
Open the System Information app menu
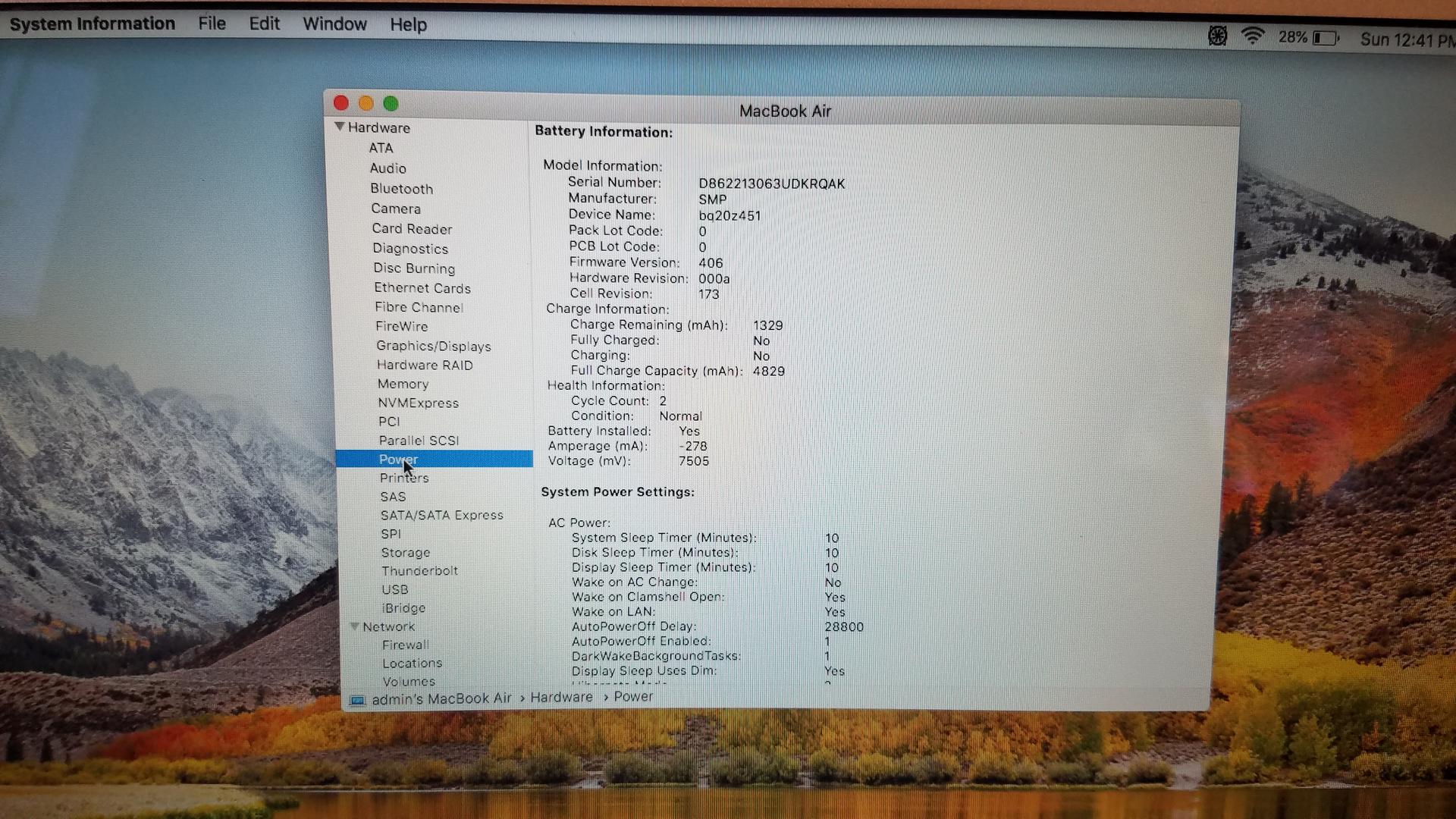(x=92, y=24)
